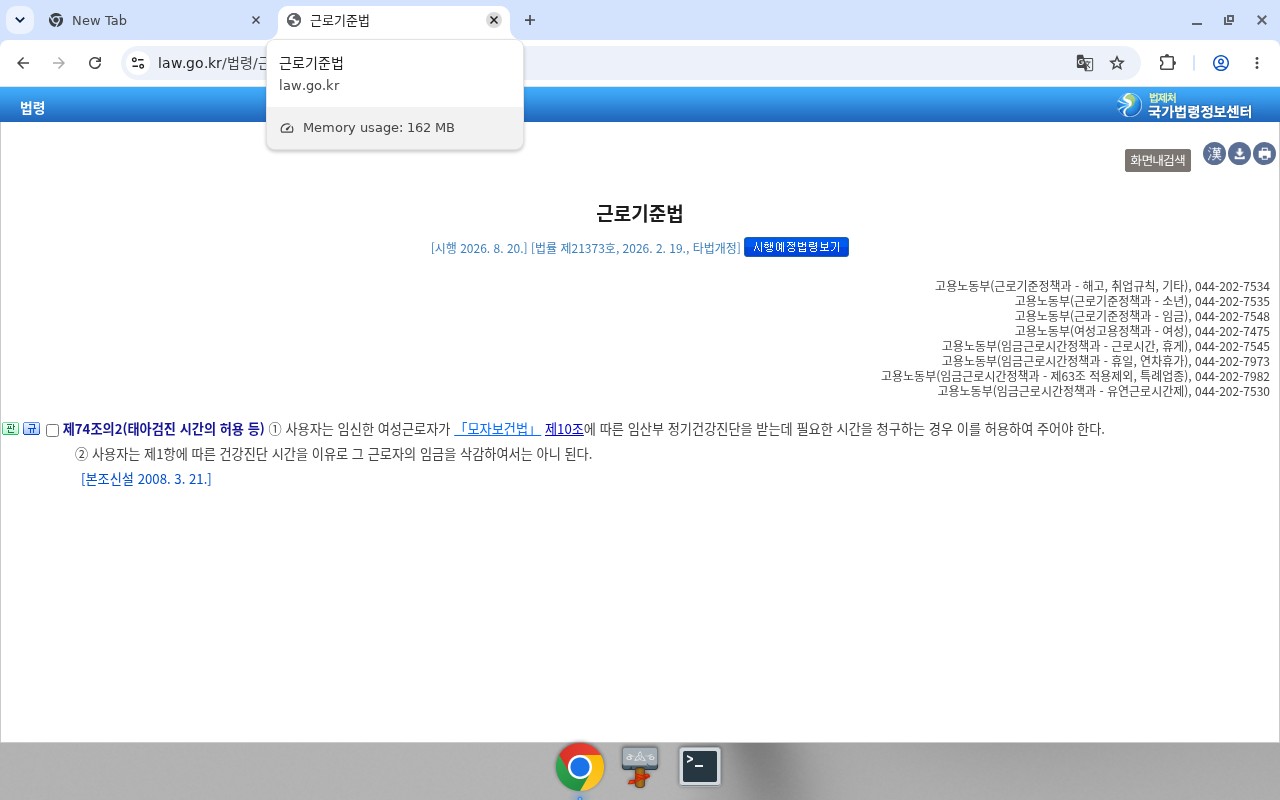The height and width of the screenshot is (800, 1280).
Task: Open the Chrome three-dot menu
Action: tap(1257, 63)
